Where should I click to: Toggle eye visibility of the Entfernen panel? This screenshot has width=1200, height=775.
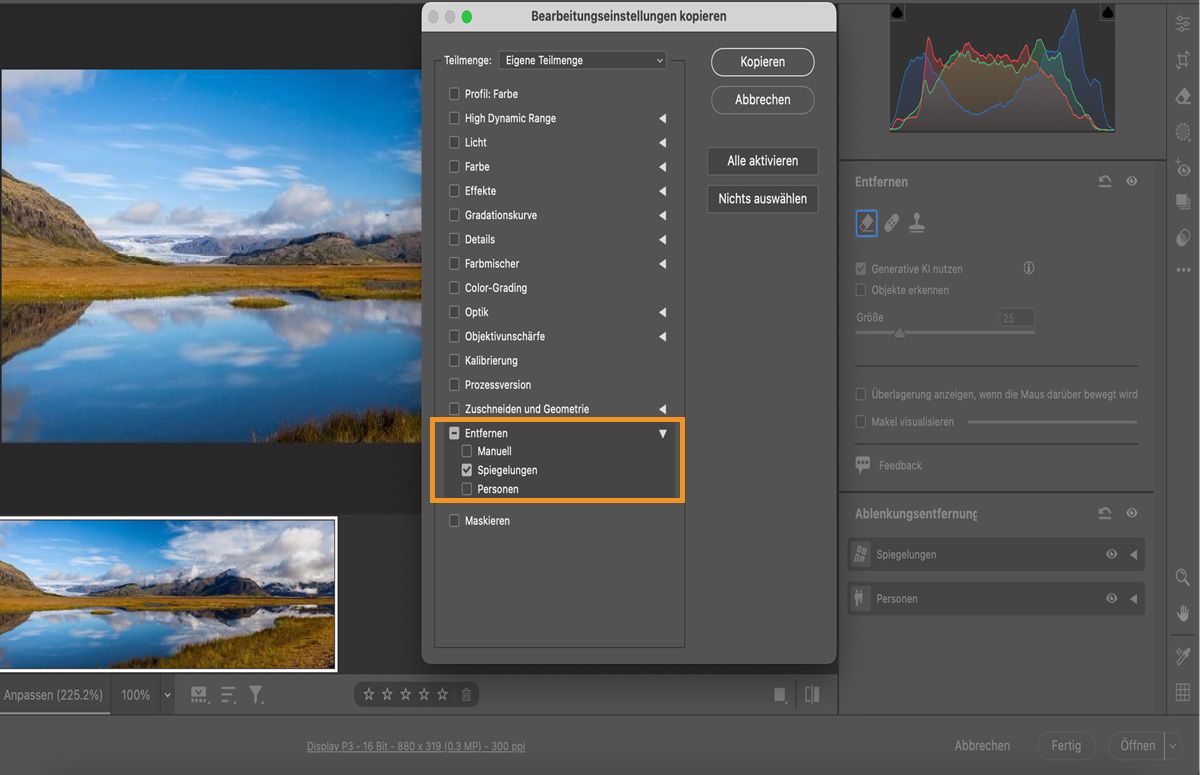(x=1132, y=182)
